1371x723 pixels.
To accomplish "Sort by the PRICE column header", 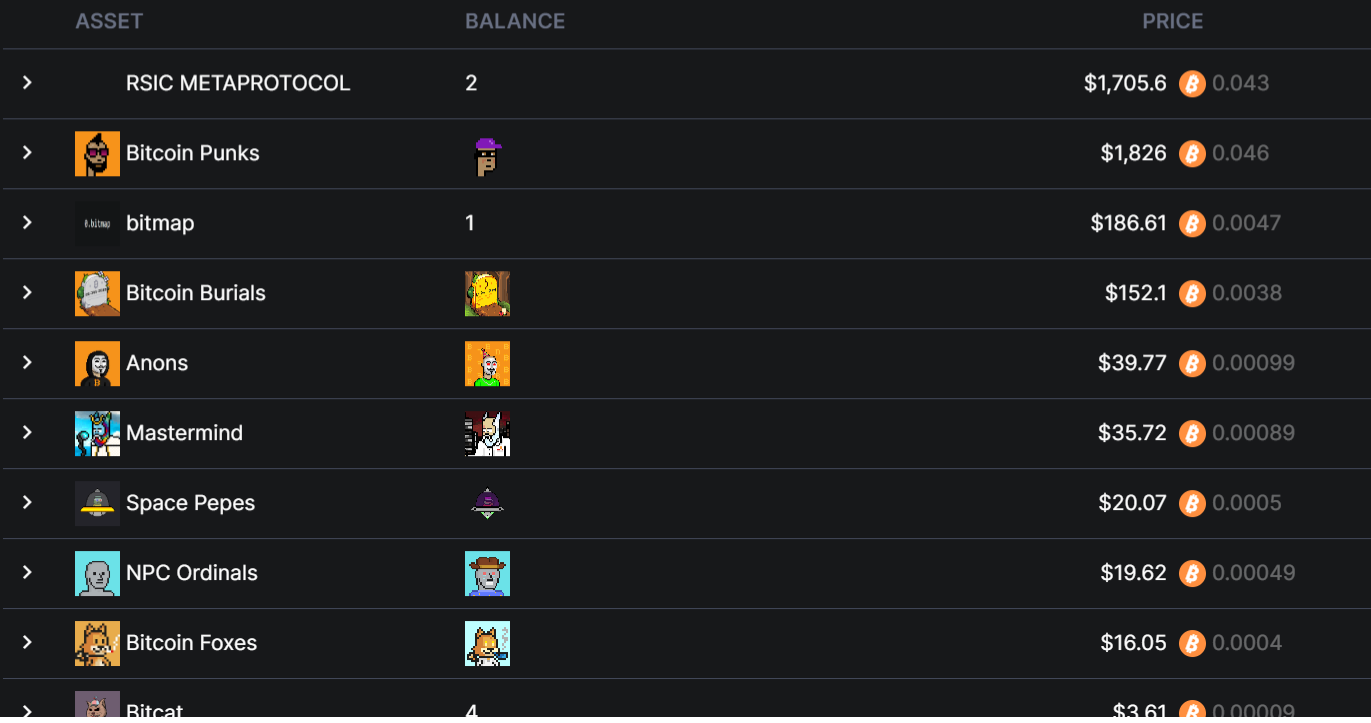I will click(1173, 21).
